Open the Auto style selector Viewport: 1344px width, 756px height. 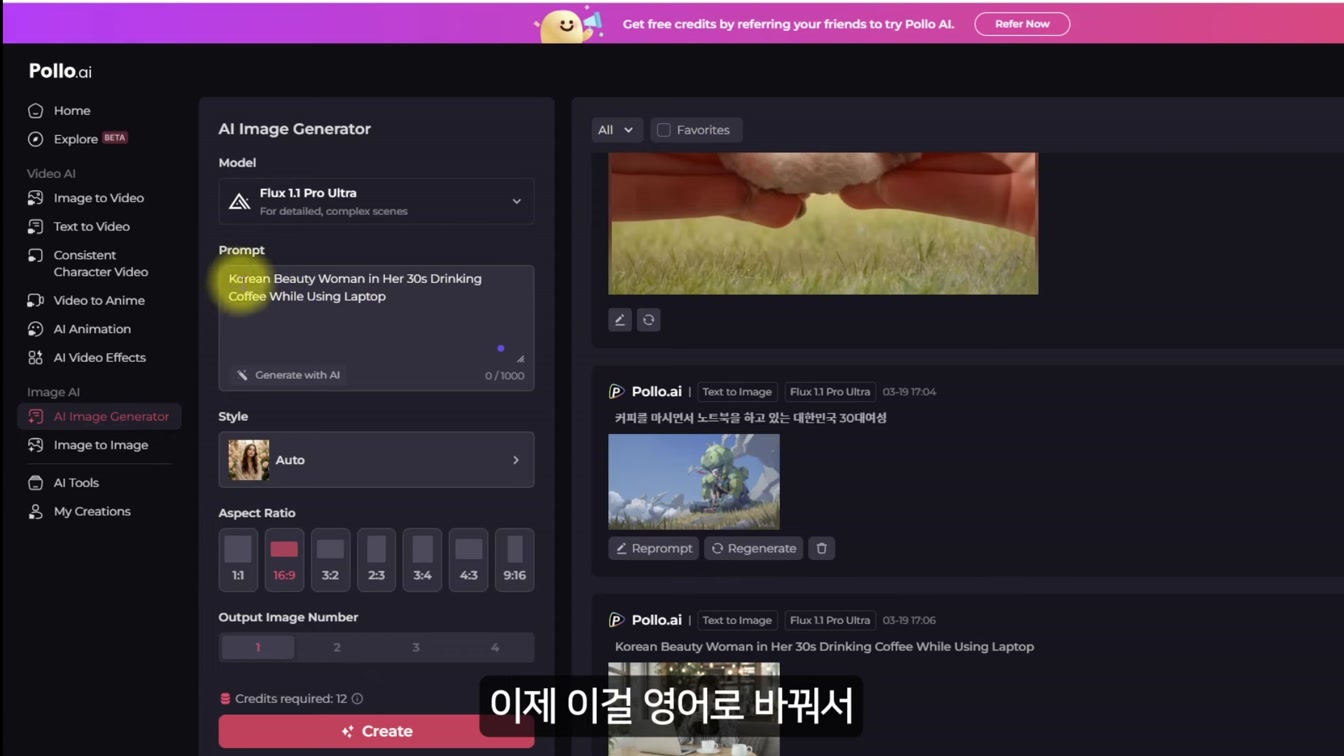coord(376,460)
